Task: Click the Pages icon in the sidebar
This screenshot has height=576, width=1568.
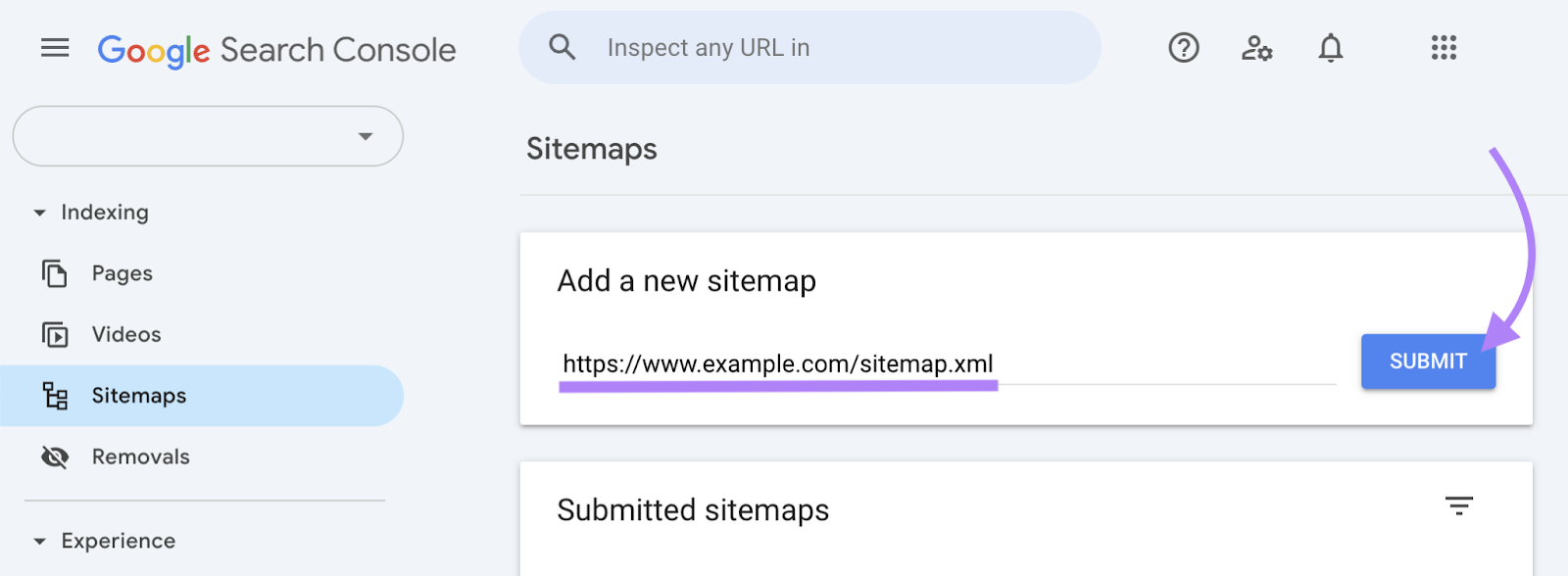Action: (x=56, y=273)
